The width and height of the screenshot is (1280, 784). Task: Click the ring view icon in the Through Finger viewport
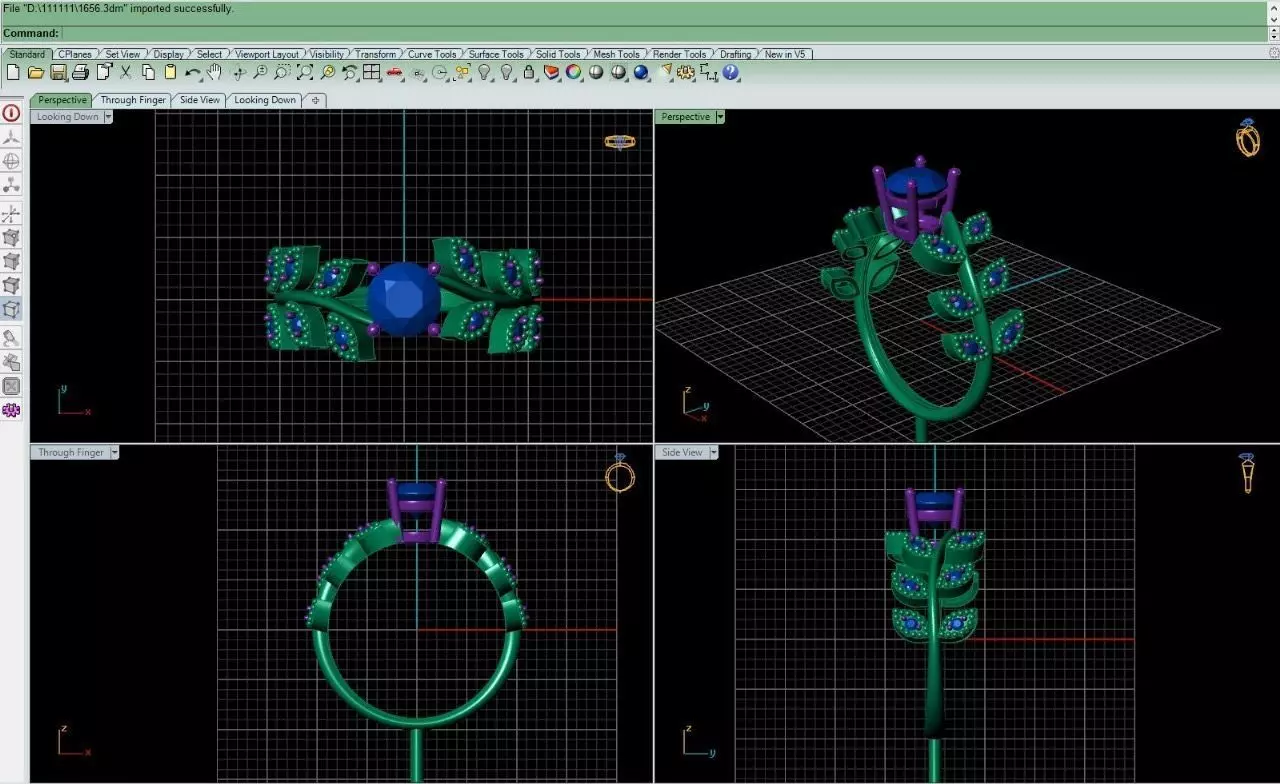(x=619, y=474)
